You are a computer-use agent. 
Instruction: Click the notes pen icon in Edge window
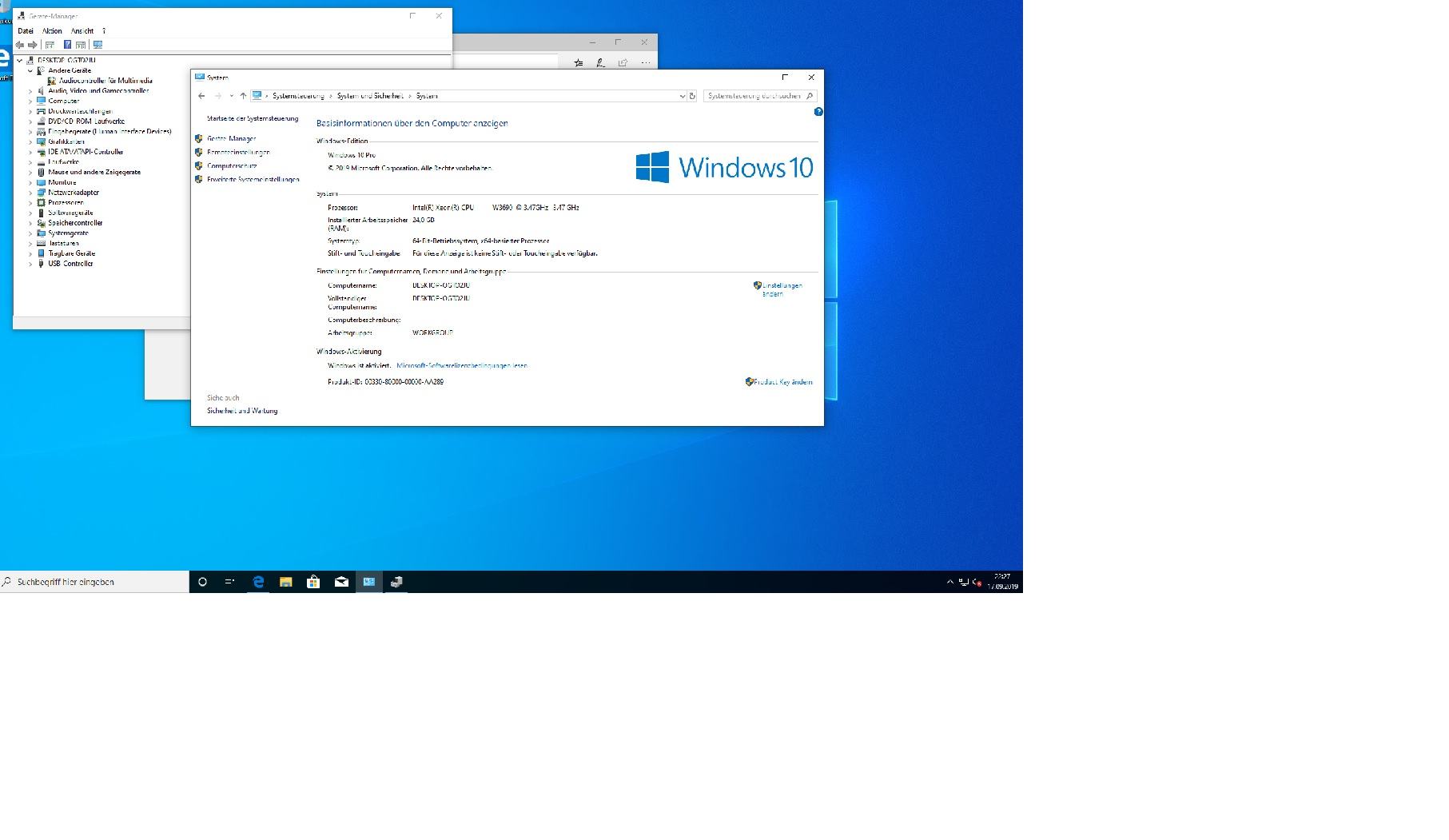(600, 63)
